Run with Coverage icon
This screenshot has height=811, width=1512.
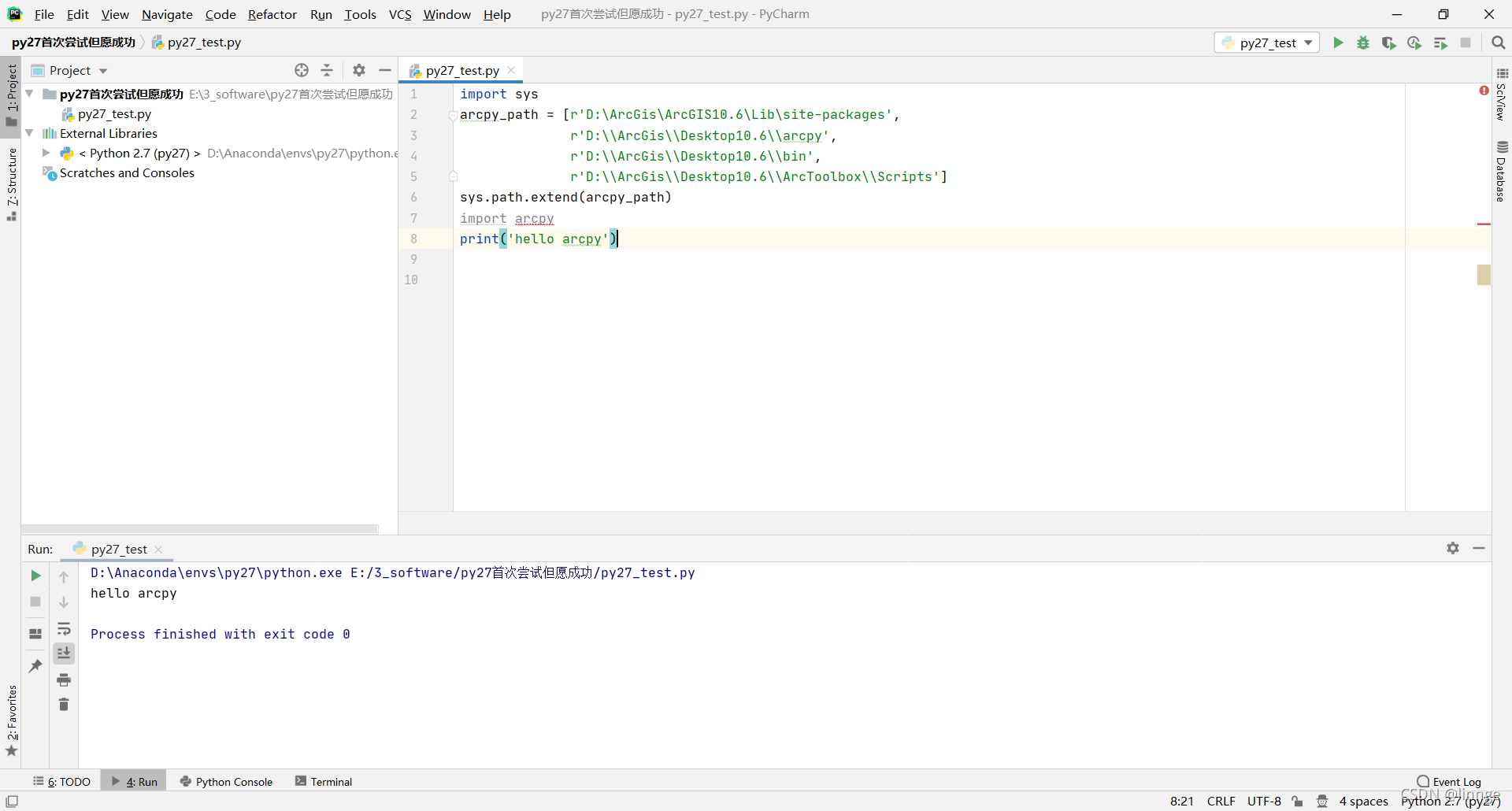pyautogui.click(x=1389, y=43)
